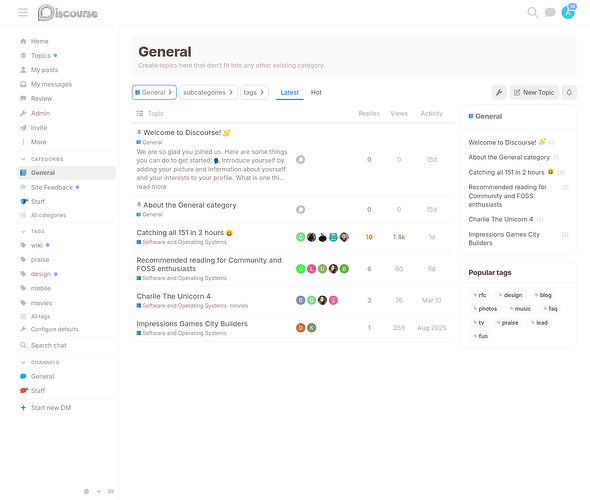Click read more on the Welcome topic

pos(151,187)
